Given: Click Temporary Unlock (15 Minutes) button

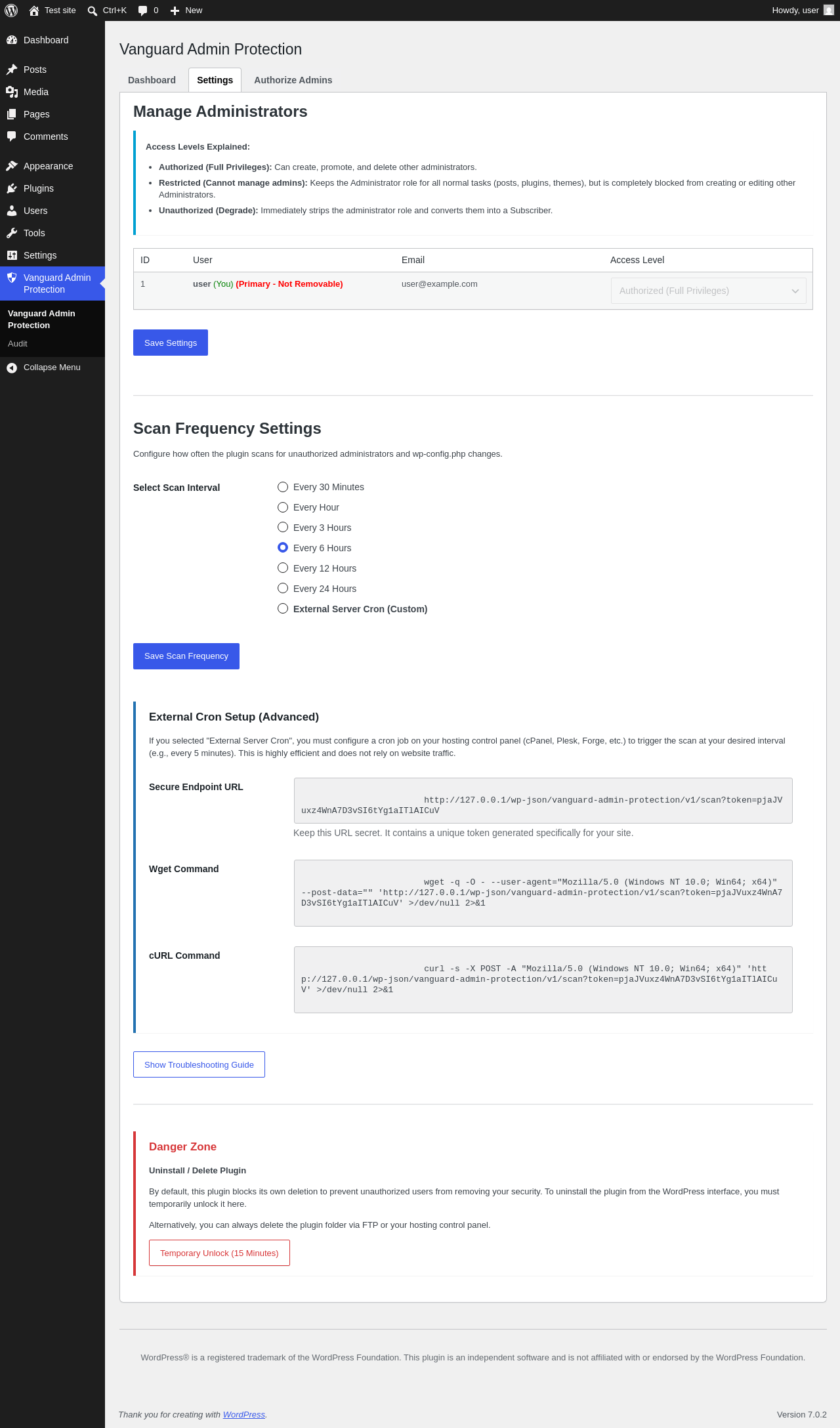Looking at the screenshot, I should point(219,1253).
